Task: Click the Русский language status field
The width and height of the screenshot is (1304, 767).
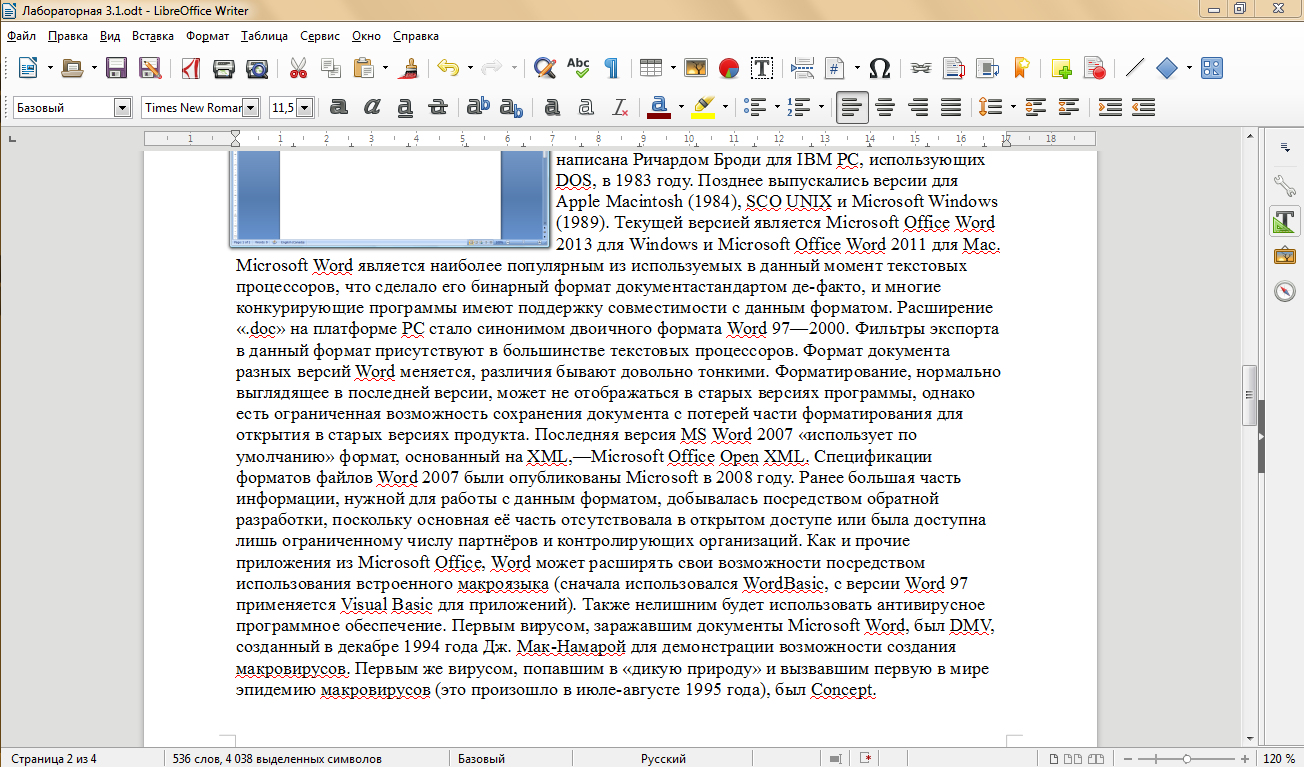Action: point(663,759)
